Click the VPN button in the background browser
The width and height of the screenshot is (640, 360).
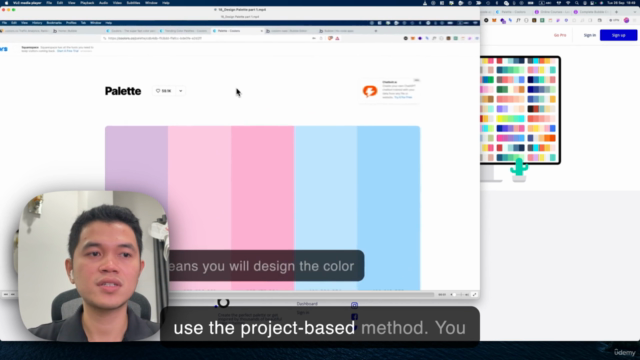(x=613, y=20)
